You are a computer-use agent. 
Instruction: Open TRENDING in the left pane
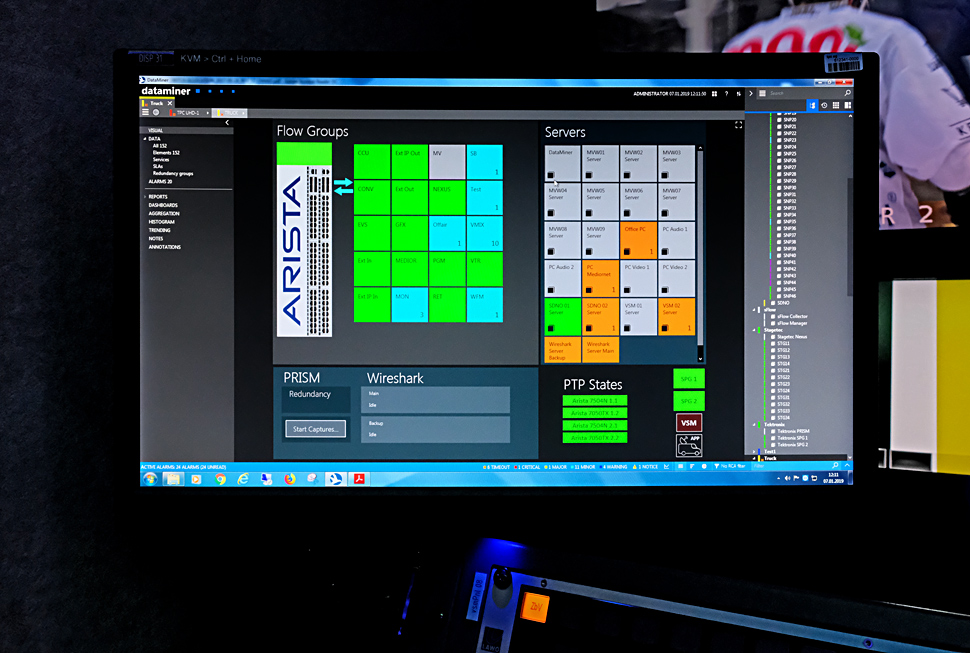click(x=160, y=230)
